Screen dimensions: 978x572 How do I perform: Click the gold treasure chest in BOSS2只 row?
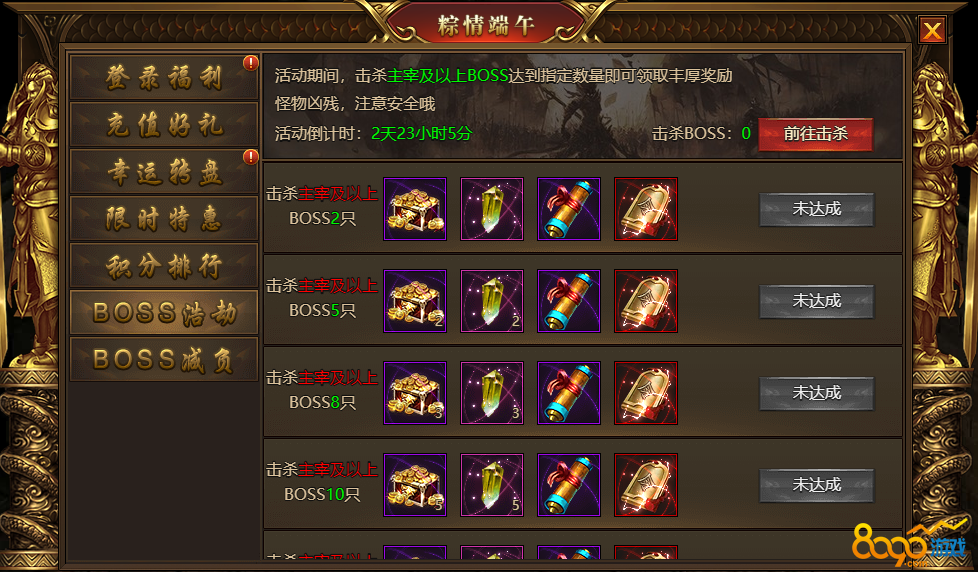pyautogui.click(x=415, y=209)
